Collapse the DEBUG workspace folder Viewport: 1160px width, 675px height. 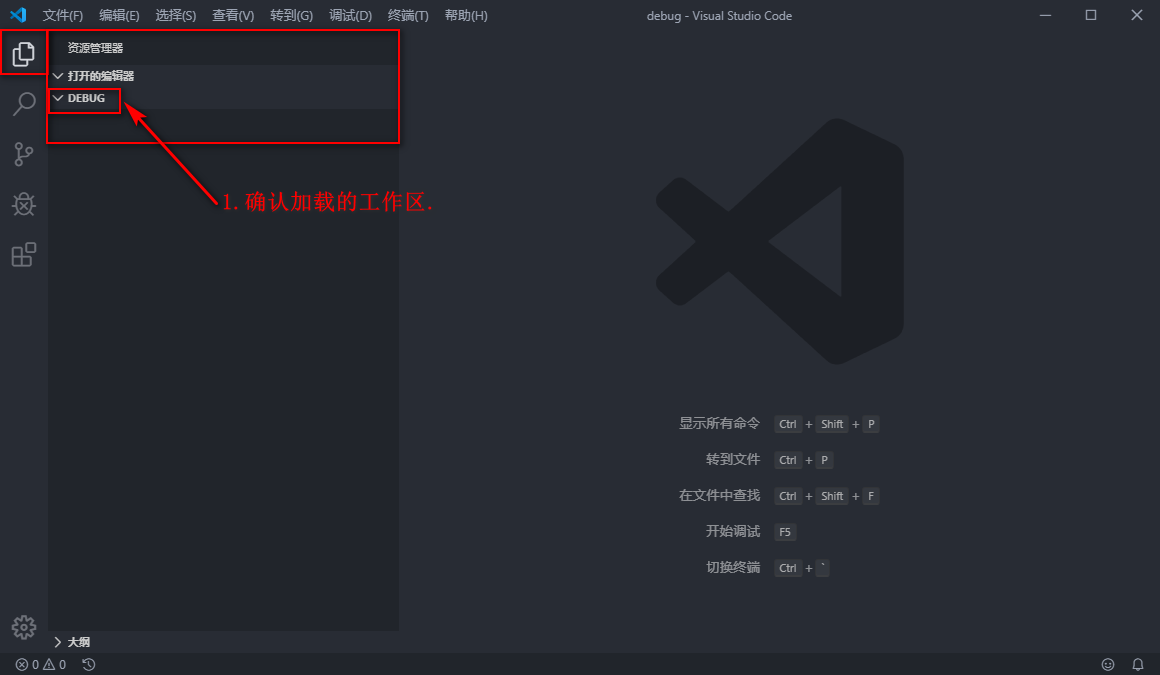pyautogui.click(x=58, y=98)
